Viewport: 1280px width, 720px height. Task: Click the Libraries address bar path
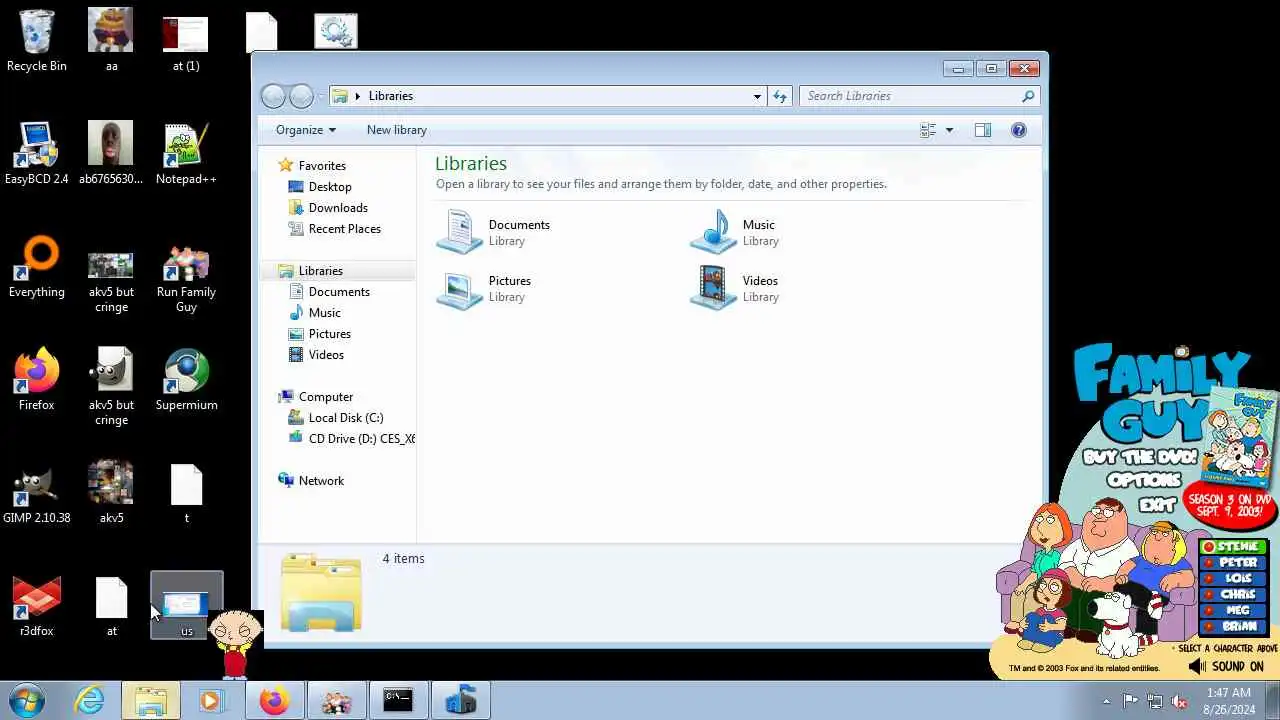pyautogui.click(x=390, y=96)
